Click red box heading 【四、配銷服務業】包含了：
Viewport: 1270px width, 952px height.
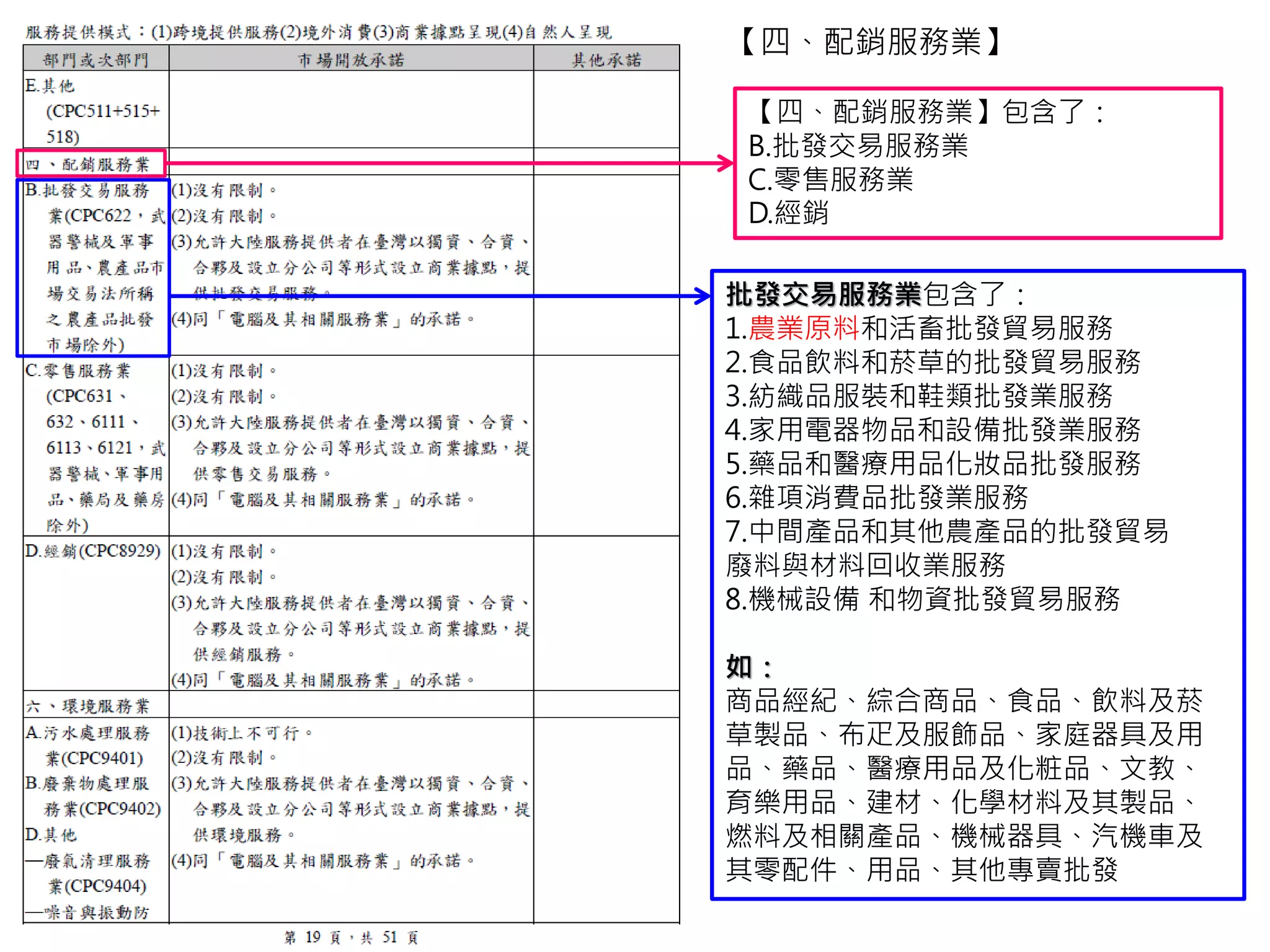pos(928,112)
